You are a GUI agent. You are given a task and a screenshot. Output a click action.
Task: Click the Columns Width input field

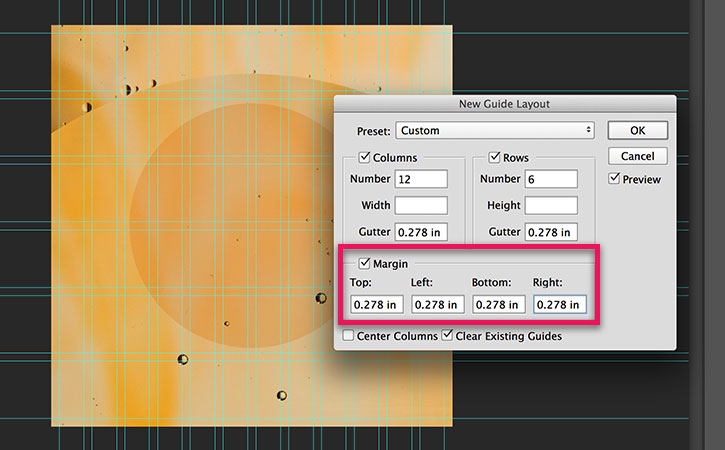(421, 205)
